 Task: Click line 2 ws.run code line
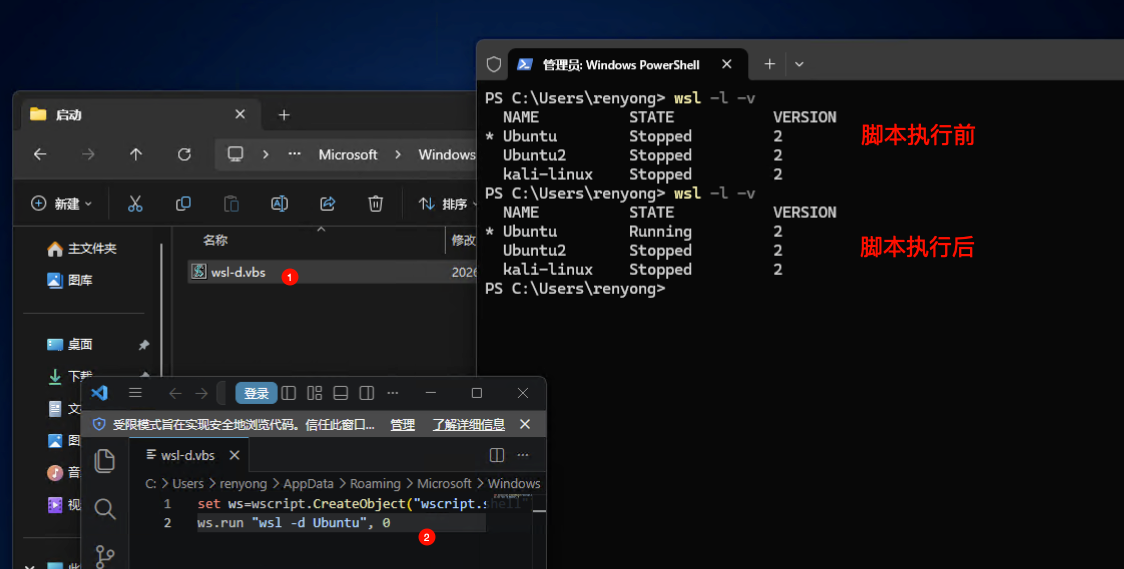pyautogui.click(x=294, y=523)
